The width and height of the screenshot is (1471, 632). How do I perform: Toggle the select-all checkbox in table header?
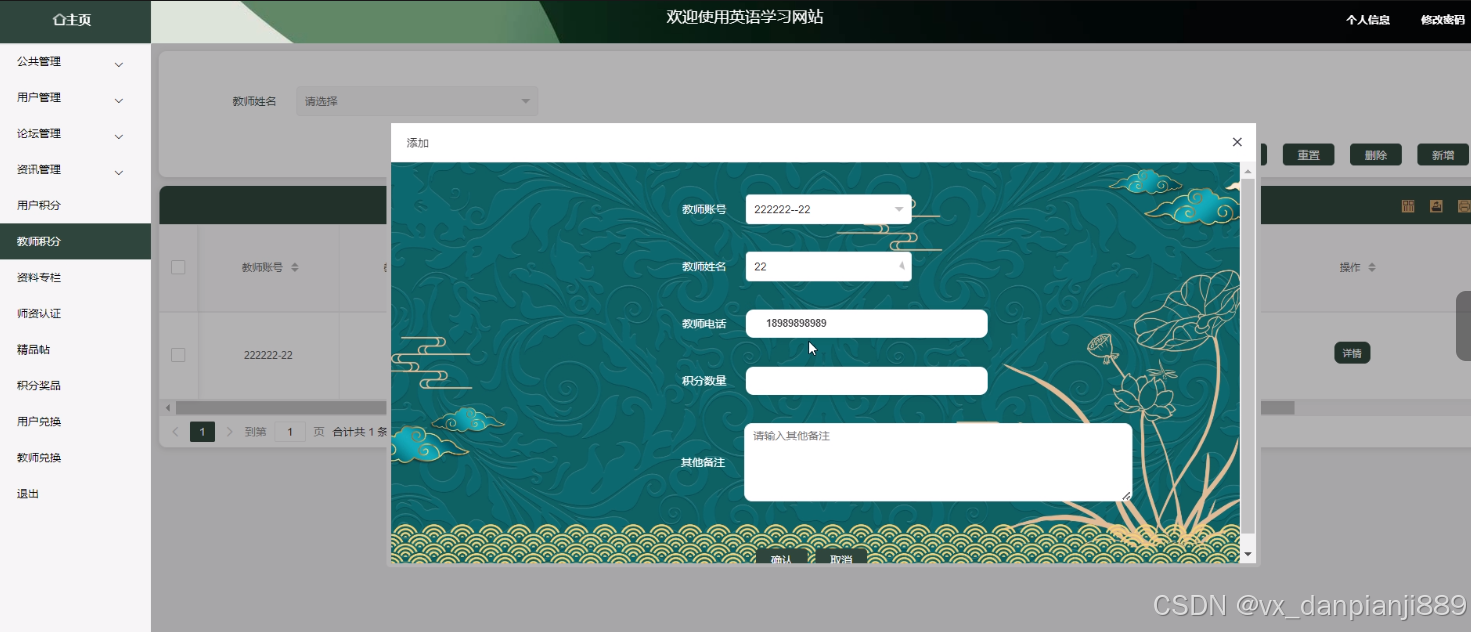tap(178, 267)
